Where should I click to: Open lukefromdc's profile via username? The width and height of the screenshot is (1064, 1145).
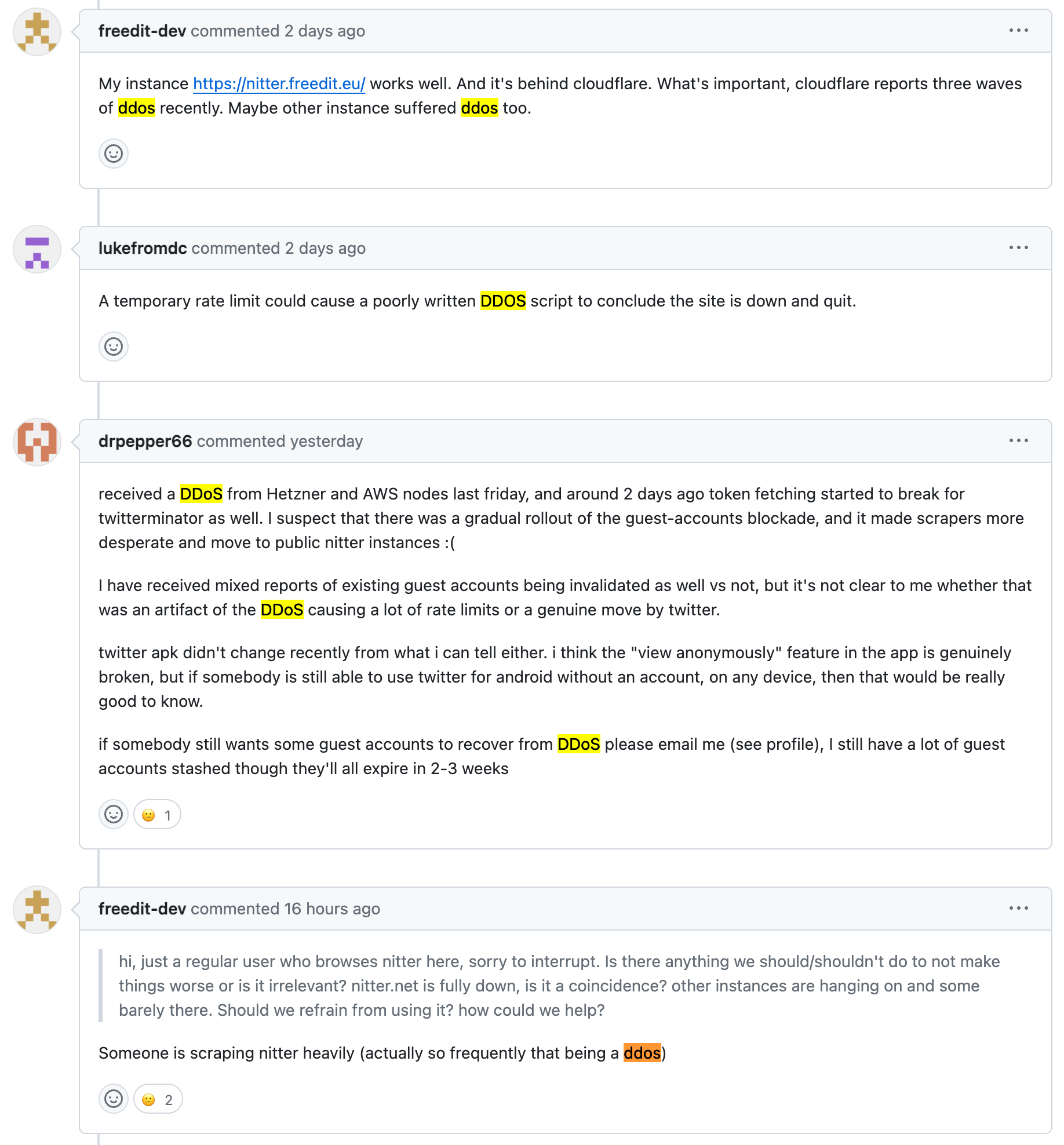click(143, 249)
